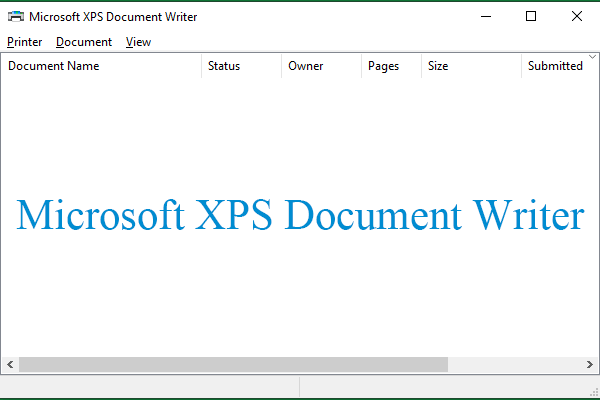
Task: Click the left scroll arrow
Action: pyautogui.click(x=10, y=364)
